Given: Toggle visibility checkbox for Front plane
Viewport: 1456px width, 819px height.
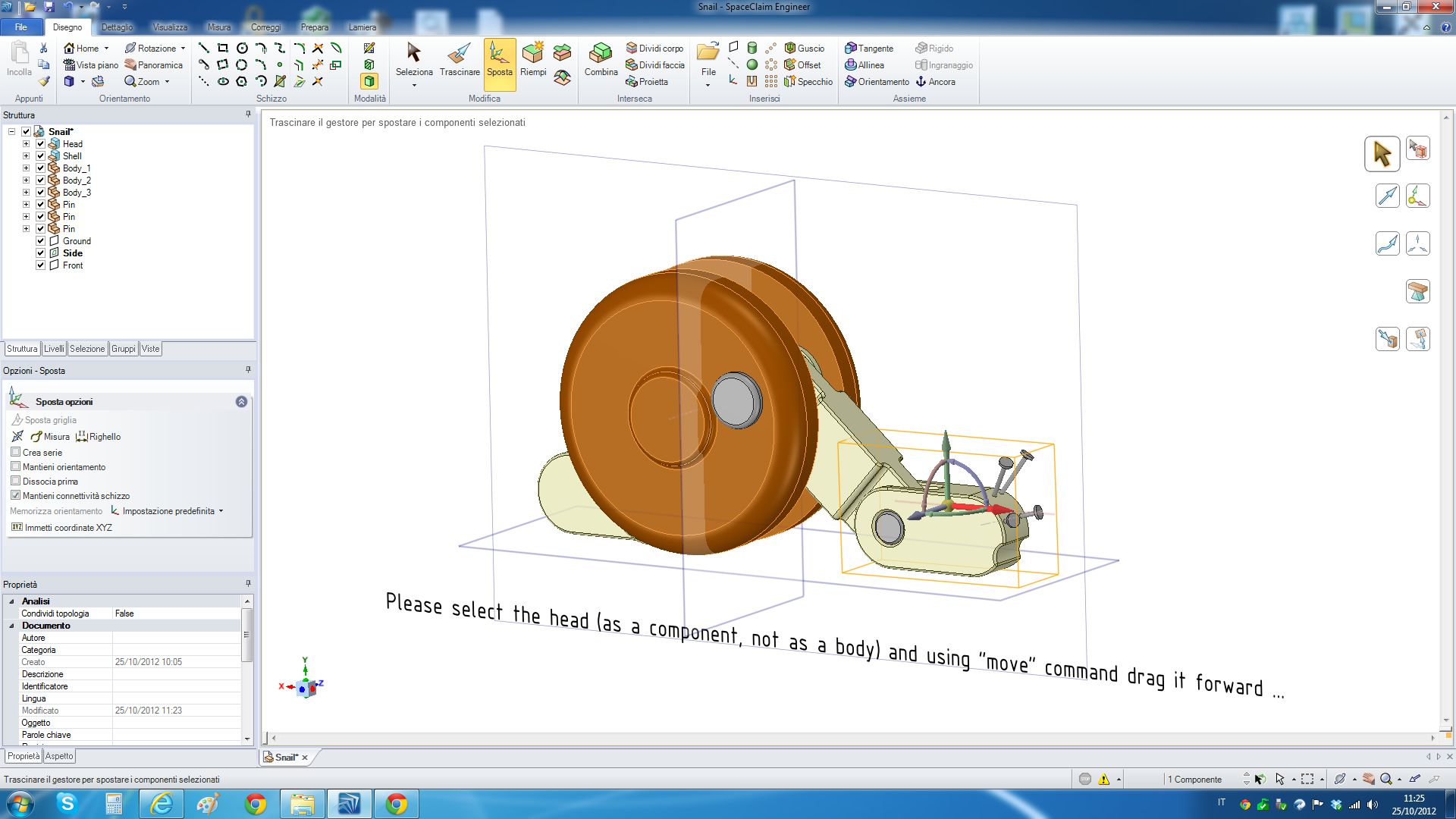Looking at the screenshot, I should [x=41, y=265].
